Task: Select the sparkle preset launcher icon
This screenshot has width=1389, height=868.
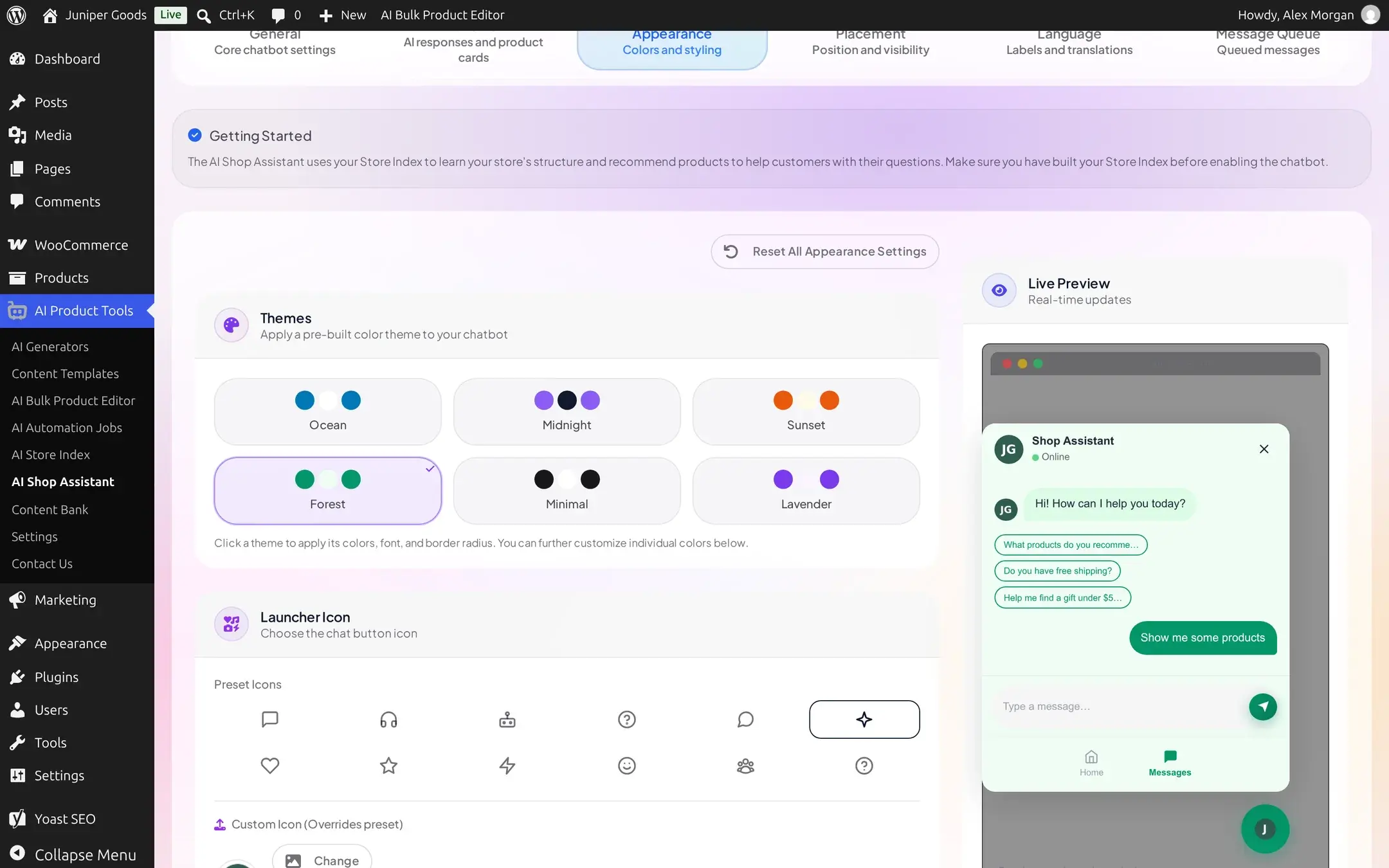Action: (x=864, y=719)
